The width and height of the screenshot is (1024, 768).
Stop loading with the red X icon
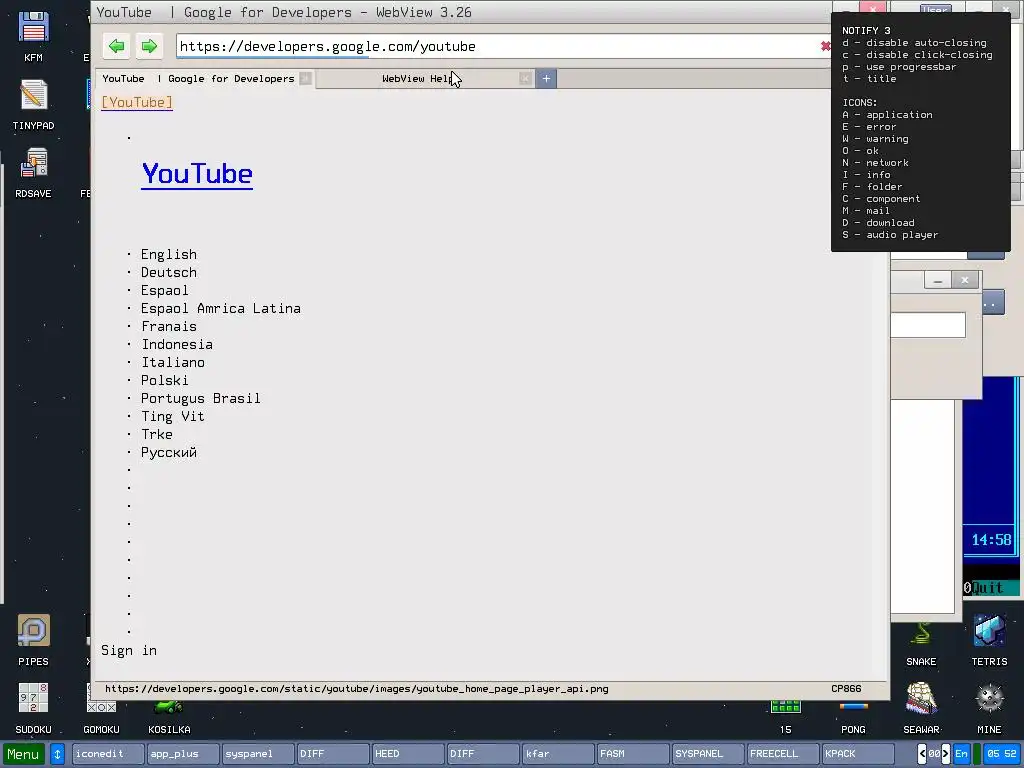[x=825, y=46]
